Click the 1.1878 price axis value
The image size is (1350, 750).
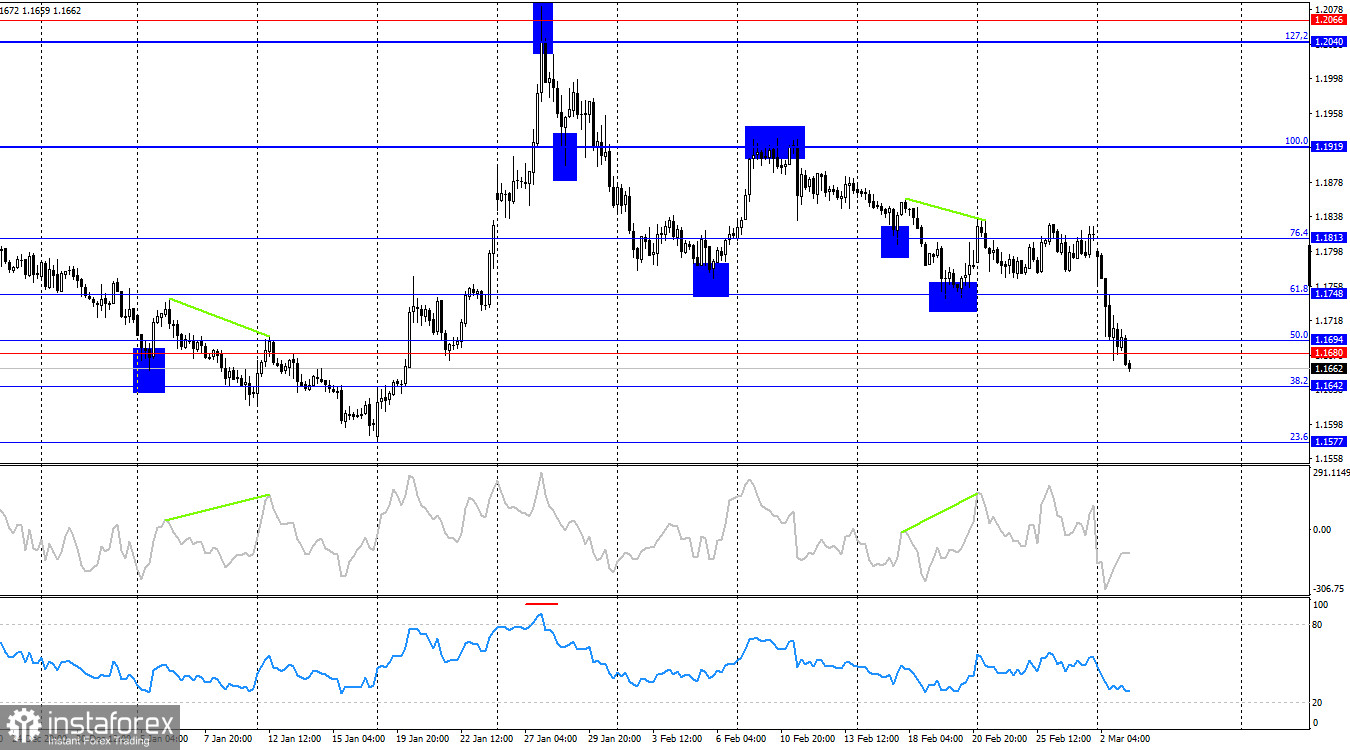tap(1330, 182)
